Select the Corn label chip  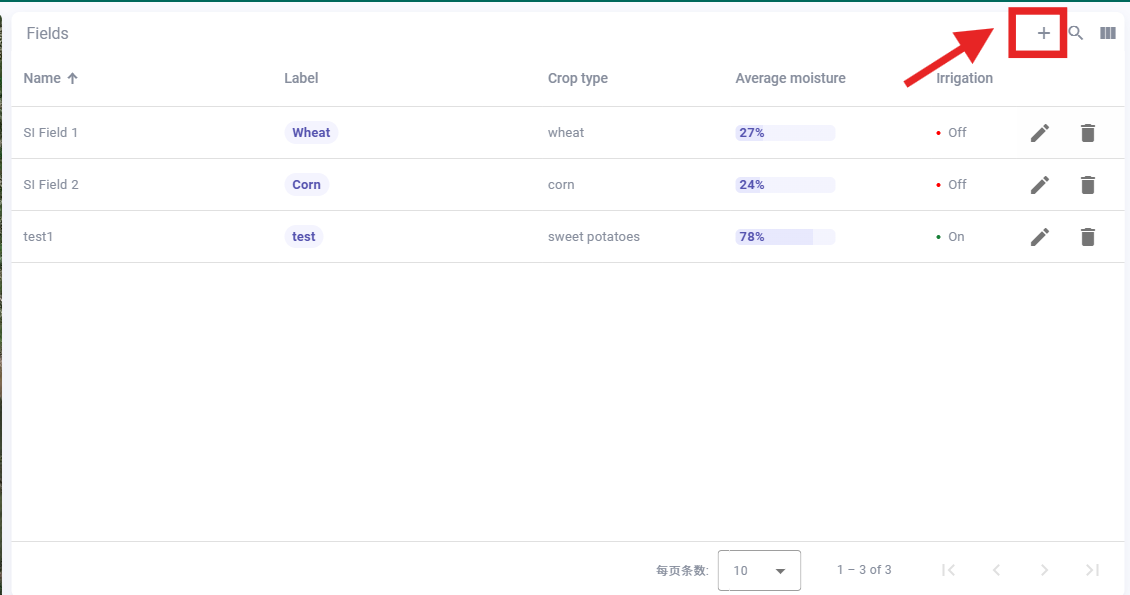point(306,185)
